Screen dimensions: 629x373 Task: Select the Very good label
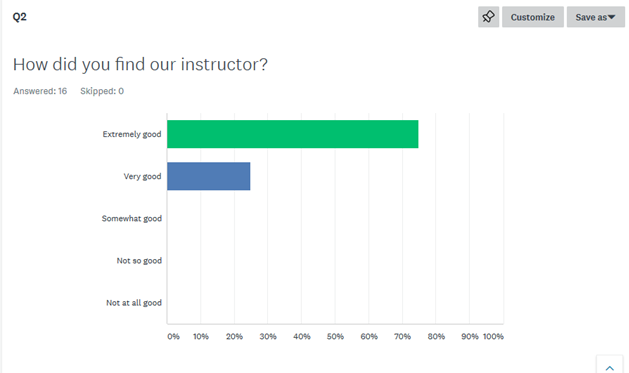point(142,176)
